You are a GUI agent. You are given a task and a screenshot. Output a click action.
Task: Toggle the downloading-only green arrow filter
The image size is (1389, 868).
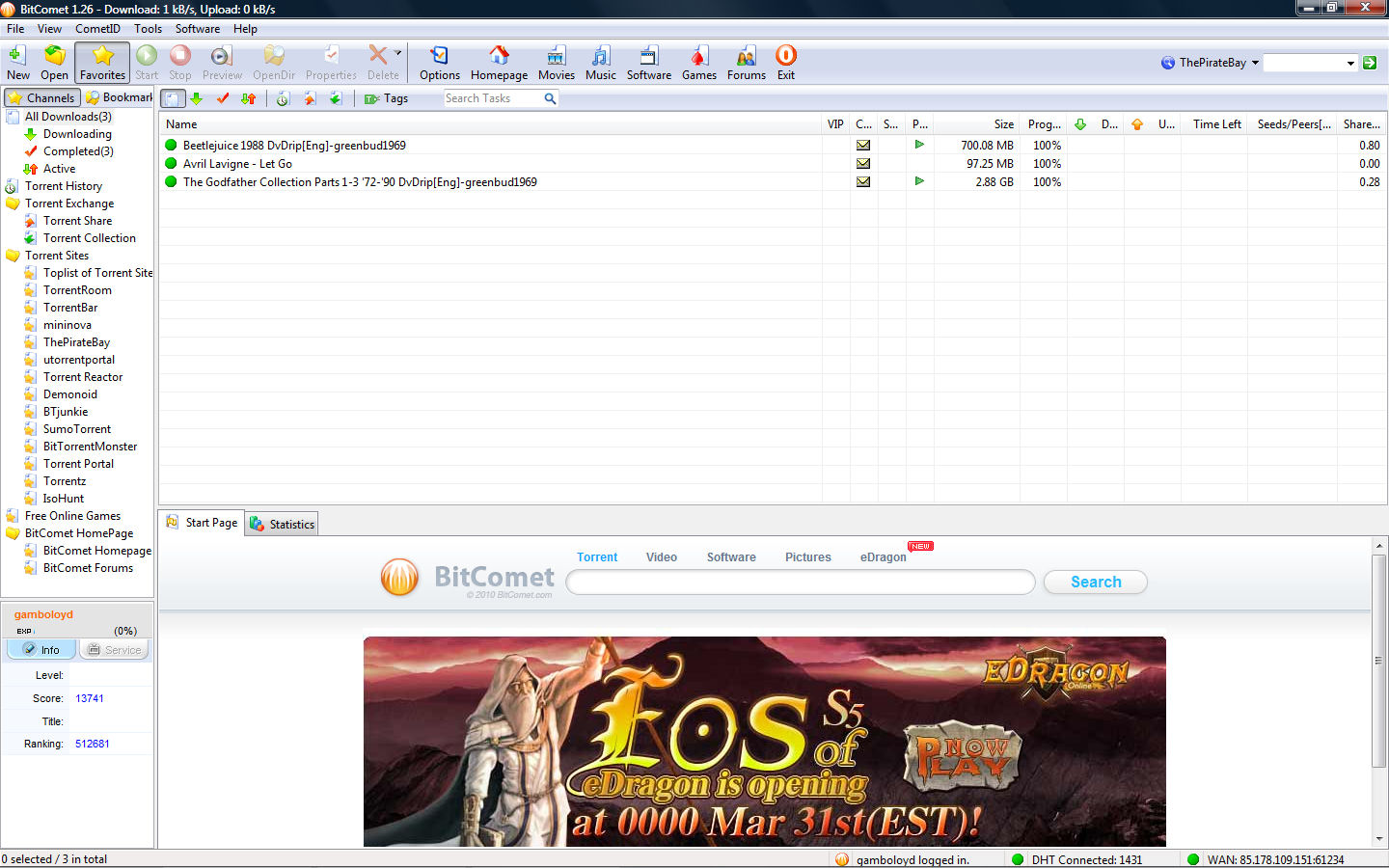(x=197, y=98)
